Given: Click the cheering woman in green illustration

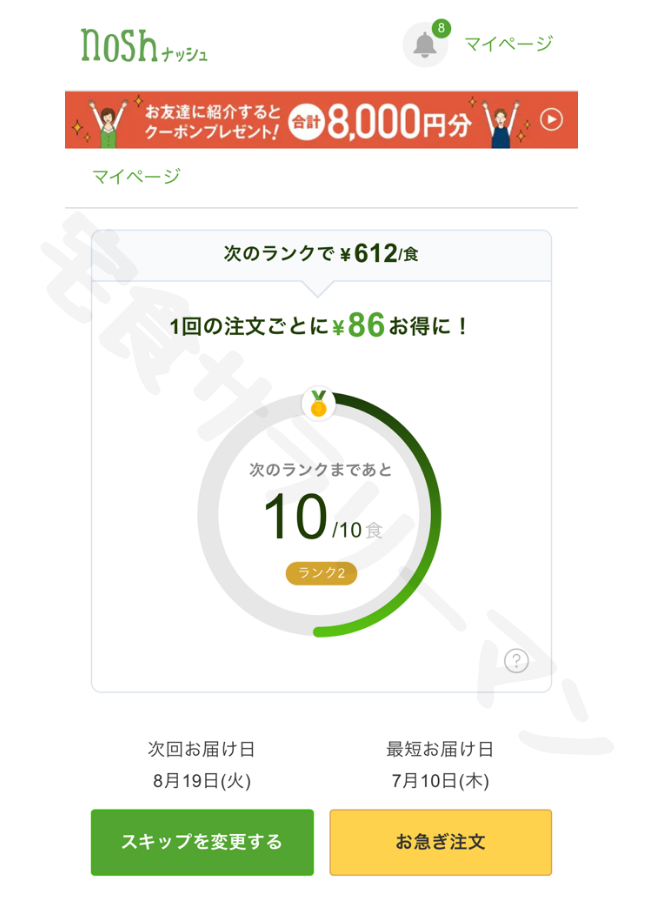Looking at the screenshot, I should [107, 122].
